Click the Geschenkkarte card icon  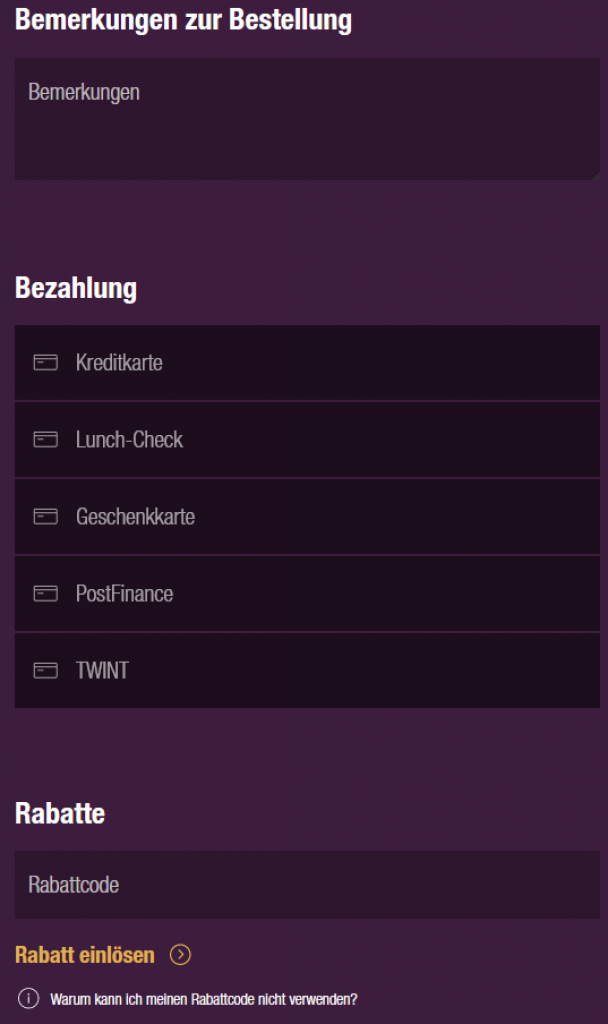45,517
